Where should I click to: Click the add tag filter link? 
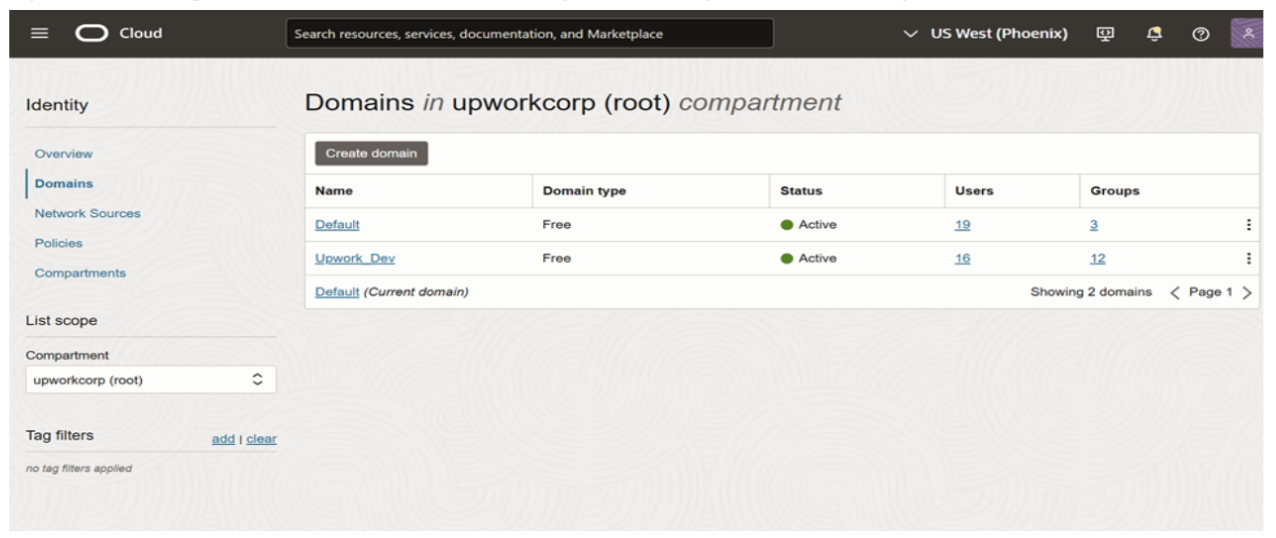pos(223,439)
